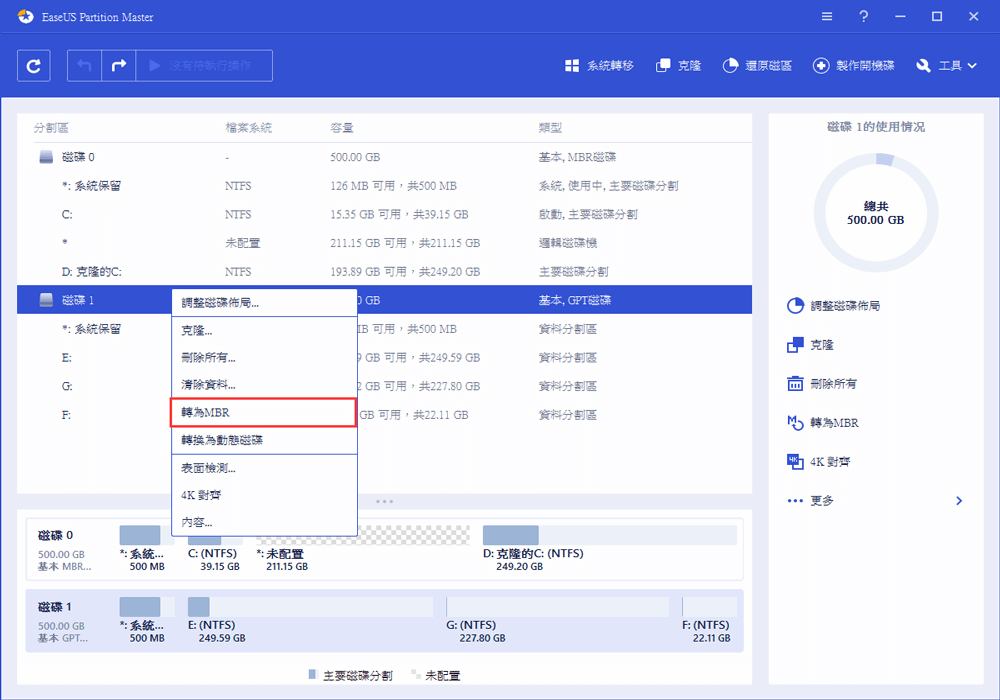Click the disk usage donut chart

(876, 214)
